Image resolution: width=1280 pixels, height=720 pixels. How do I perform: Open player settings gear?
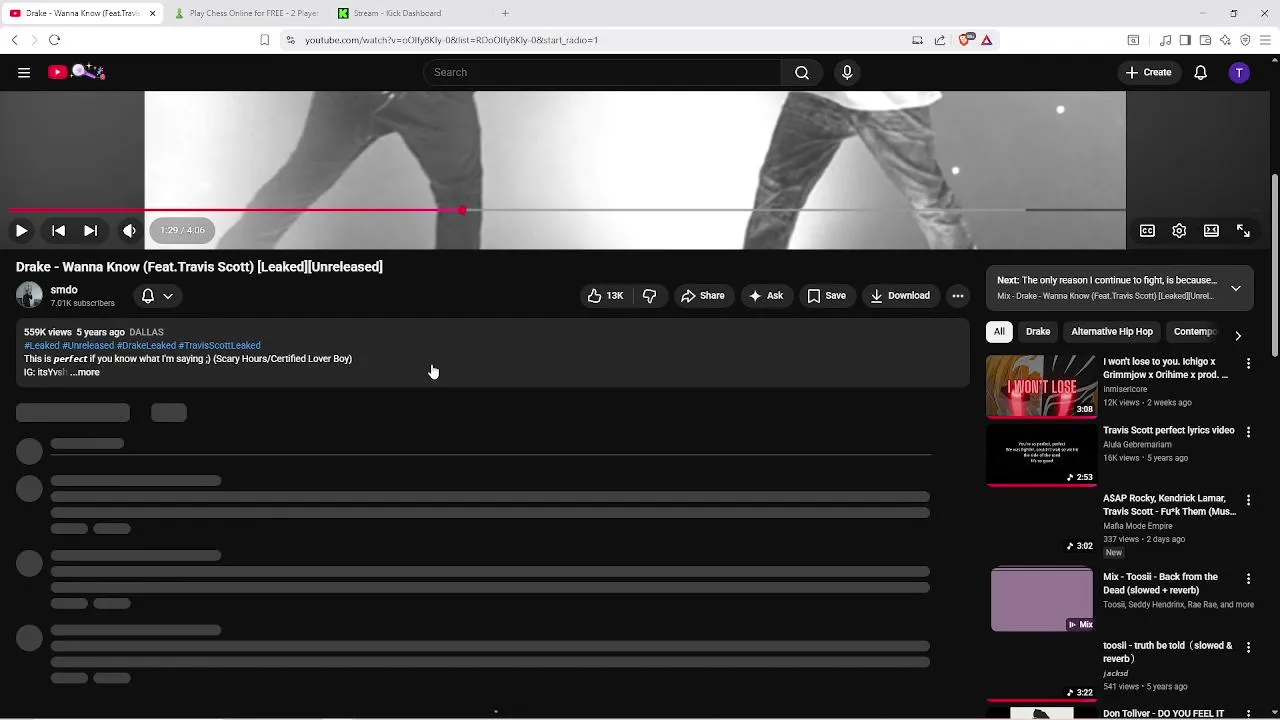pyautogui.click(x=1179, y=231)
